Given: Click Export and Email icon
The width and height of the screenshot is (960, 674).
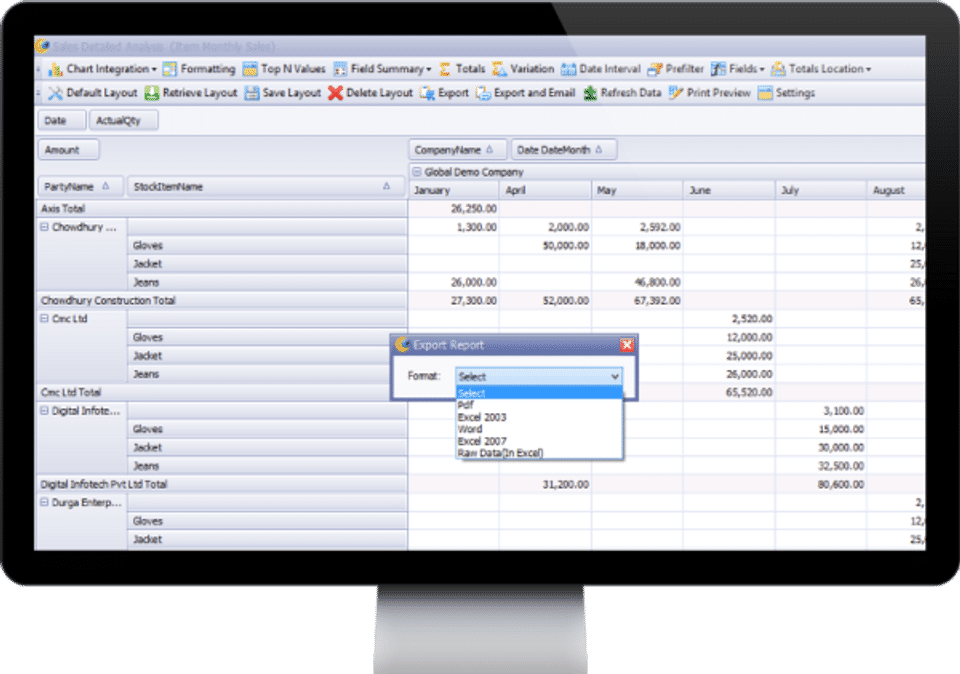Looking at the screenshot, I should pos(484,93).
